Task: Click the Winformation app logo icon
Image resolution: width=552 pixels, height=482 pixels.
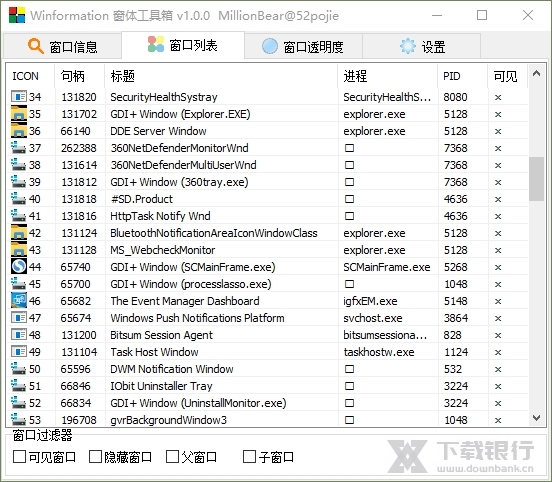Action: point(17,15)
